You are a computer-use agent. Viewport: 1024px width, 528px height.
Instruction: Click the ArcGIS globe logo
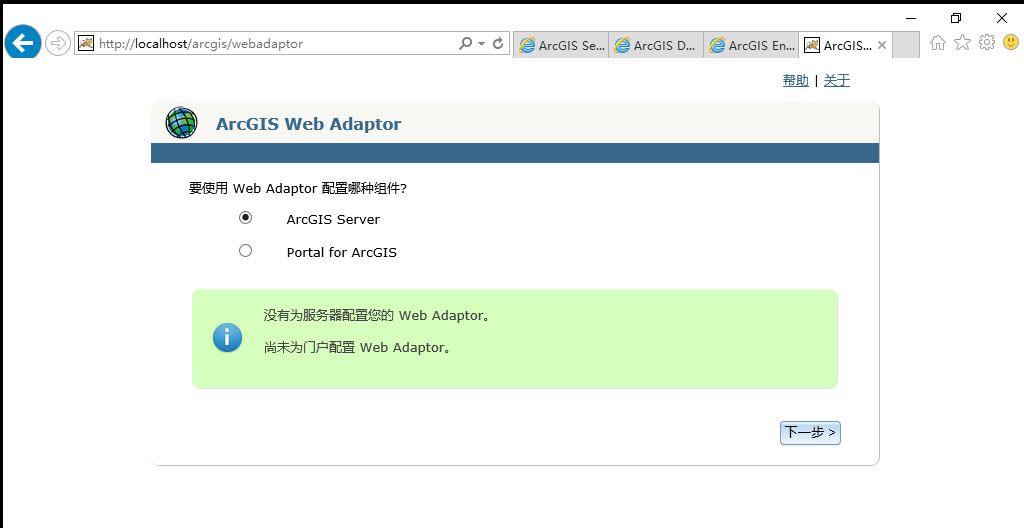182,123
